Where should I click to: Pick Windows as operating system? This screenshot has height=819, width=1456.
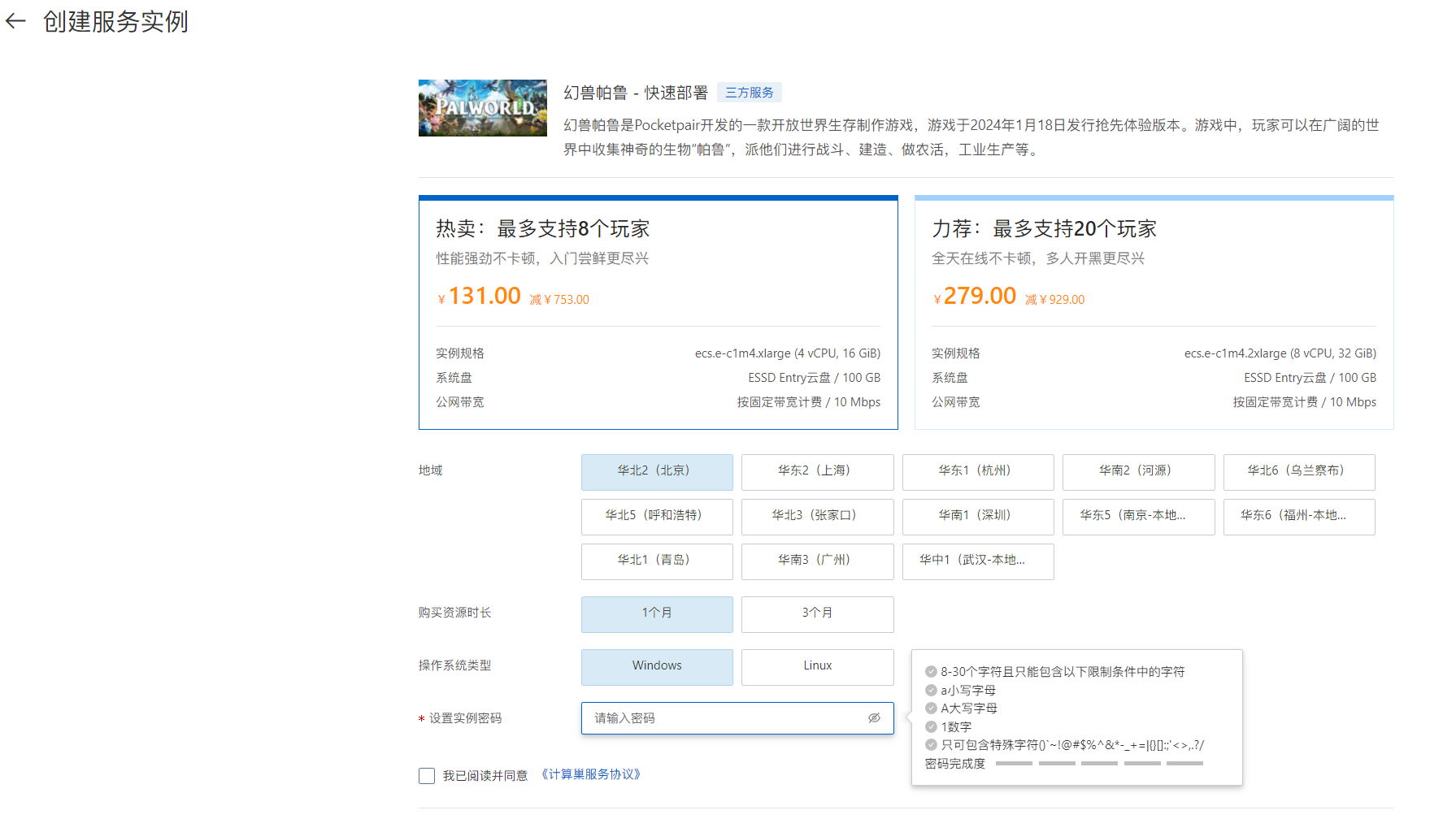[x=657, y=667]
